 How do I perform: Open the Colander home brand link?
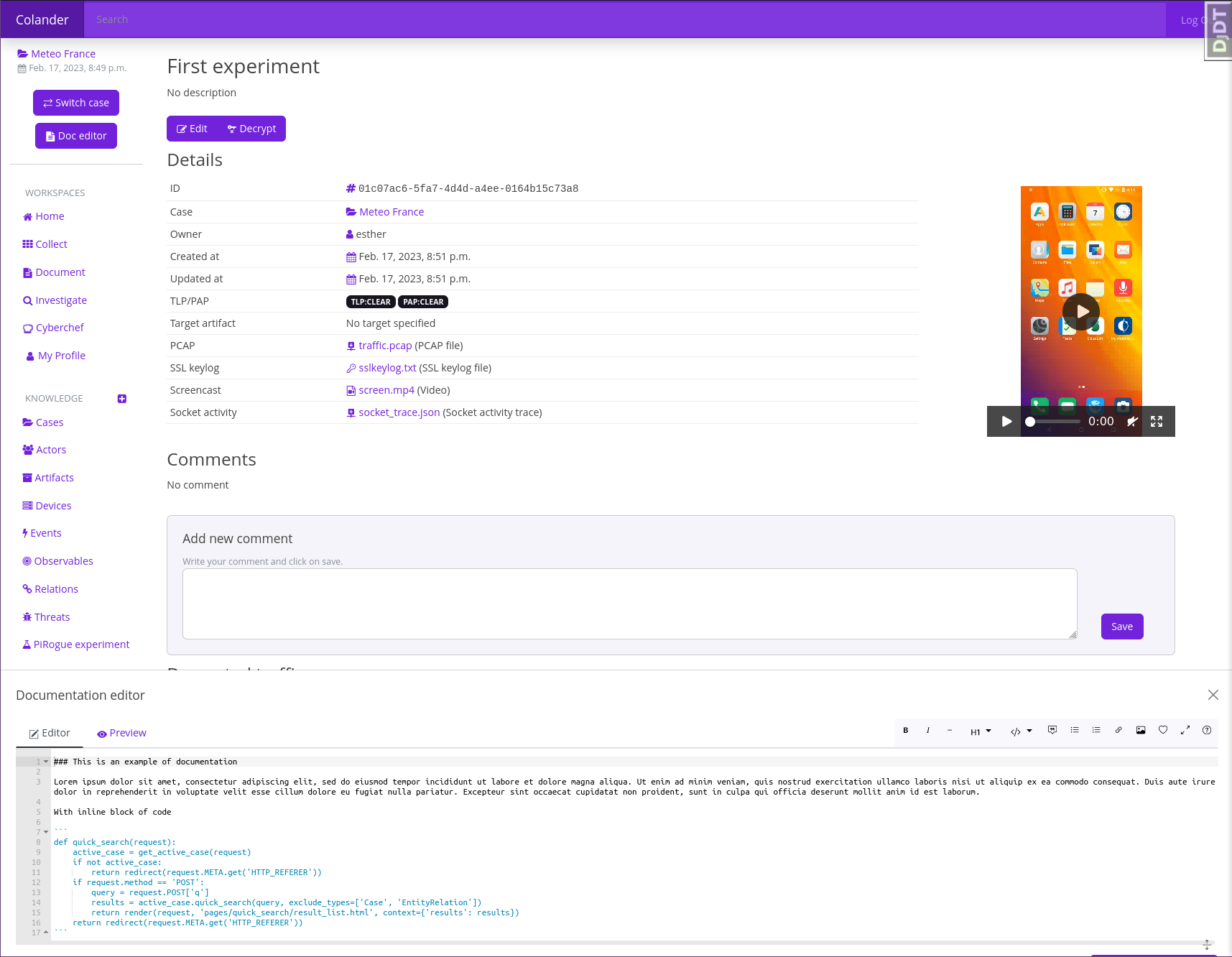pyautogui.click(x=42, y=19)
